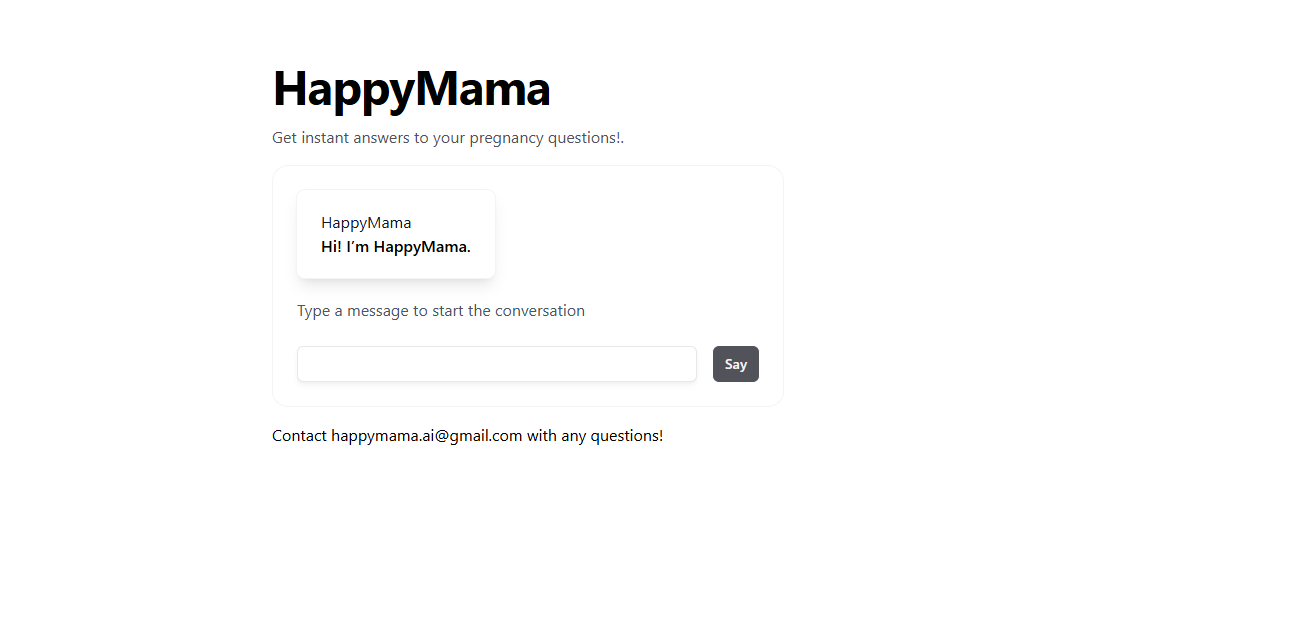Select the HappyMama sender name in the bubble
Screen dimensions: 1304x621
point(366,222)
